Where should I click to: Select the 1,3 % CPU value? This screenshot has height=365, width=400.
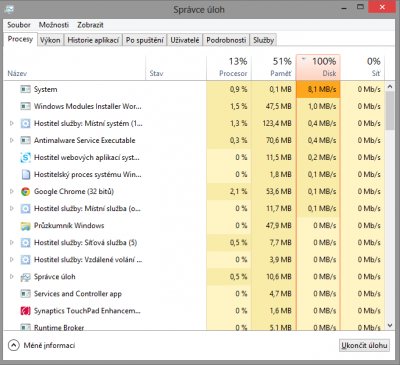point(238,123)
